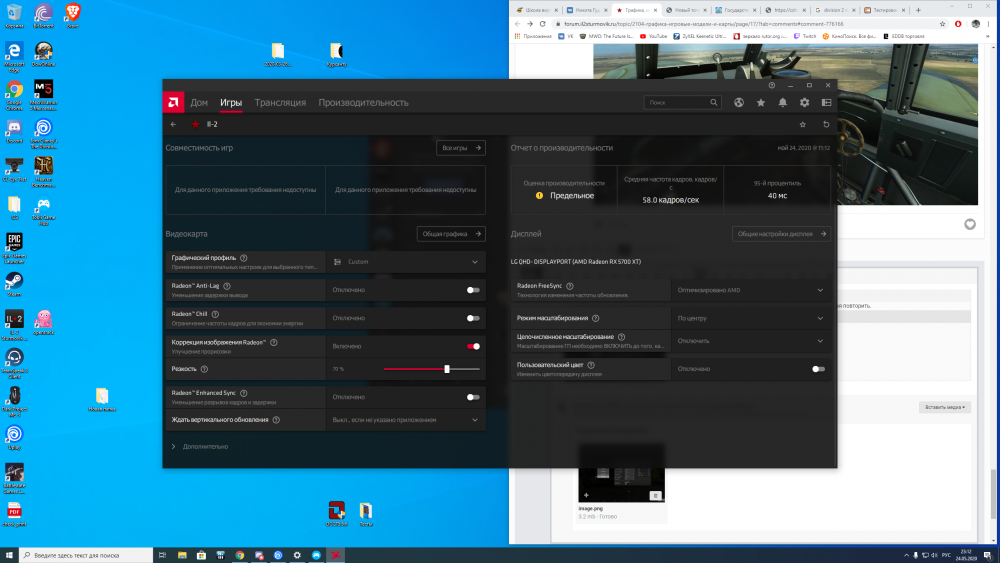
Task: Open notifications bell in AMD Software
Action: coord(783,102)
